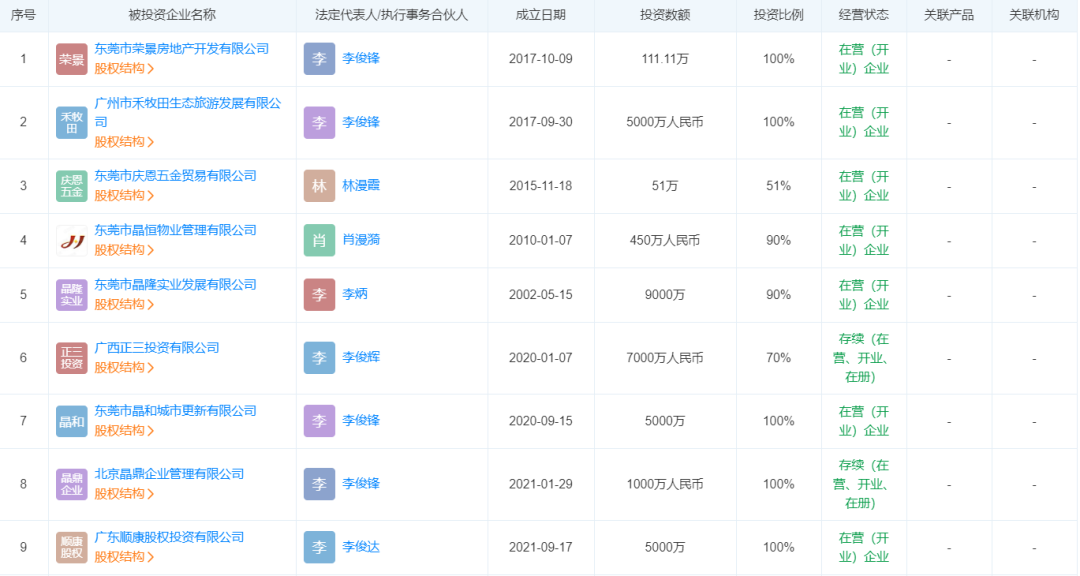Click the 肖 avatar icon in row 4

pyautogui.click(x=319, y=240)
